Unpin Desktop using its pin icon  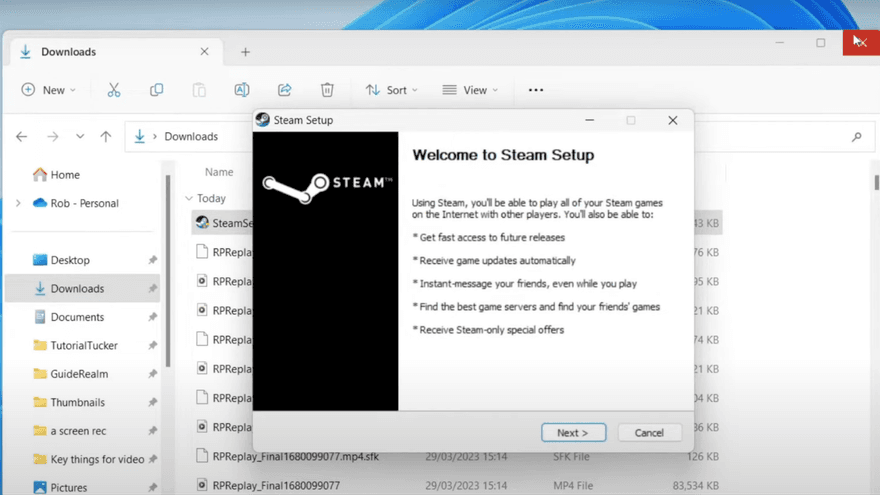click(153, 260)
